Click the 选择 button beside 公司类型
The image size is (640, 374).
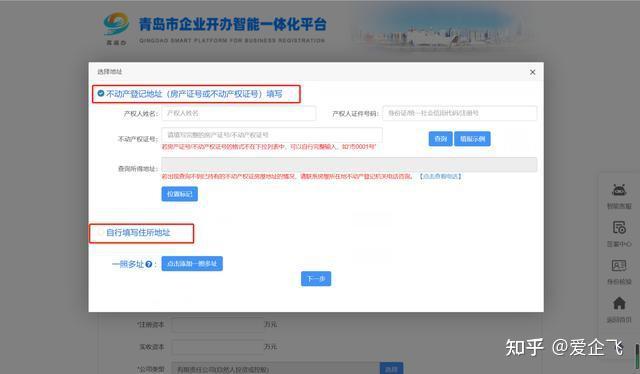[391, 369]
